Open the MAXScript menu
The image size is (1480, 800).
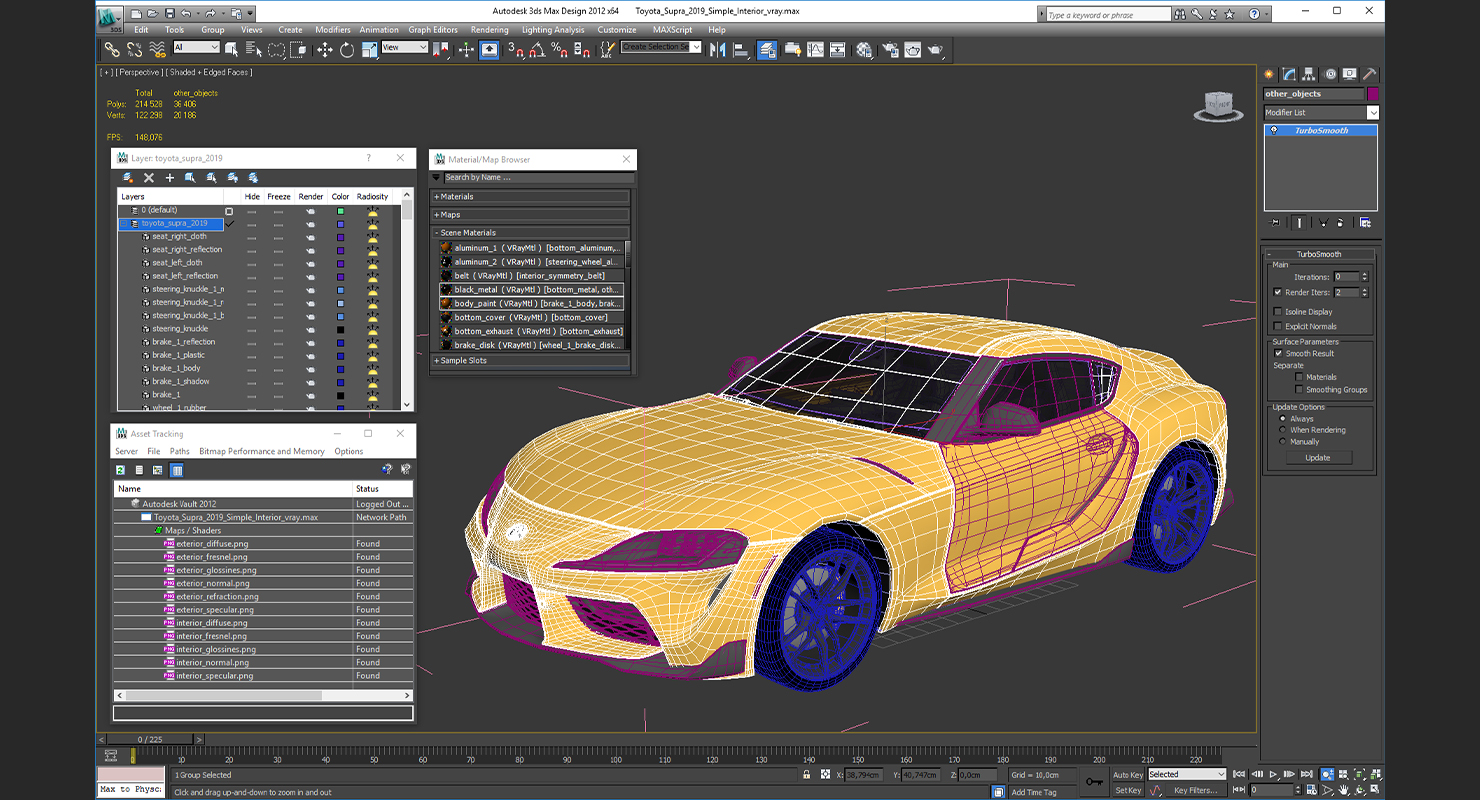[672, 30]
